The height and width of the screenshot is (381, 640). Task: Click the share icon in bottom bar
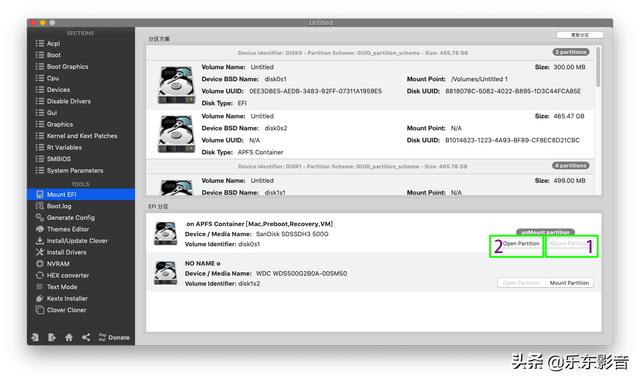click(x=86, y=337)
